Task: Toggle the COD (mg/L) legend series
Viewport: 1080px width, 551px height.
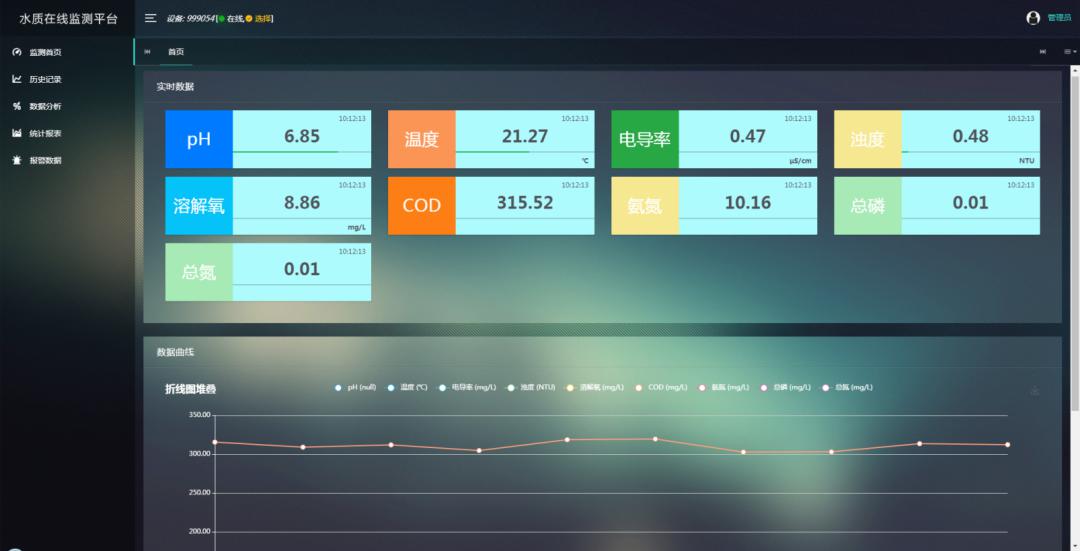Action: coord(662,387)
